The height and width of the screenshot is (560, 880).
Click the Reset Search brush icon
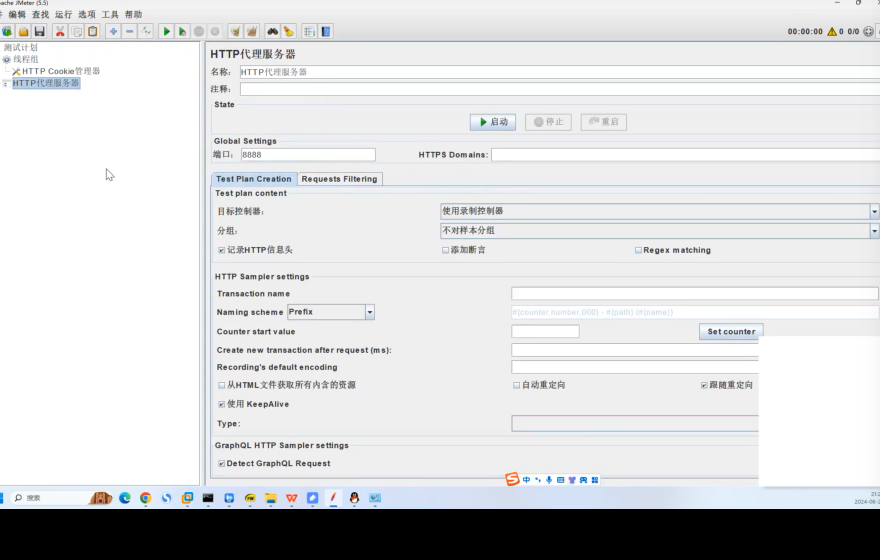pyautogui.click(x=288, y=31)
